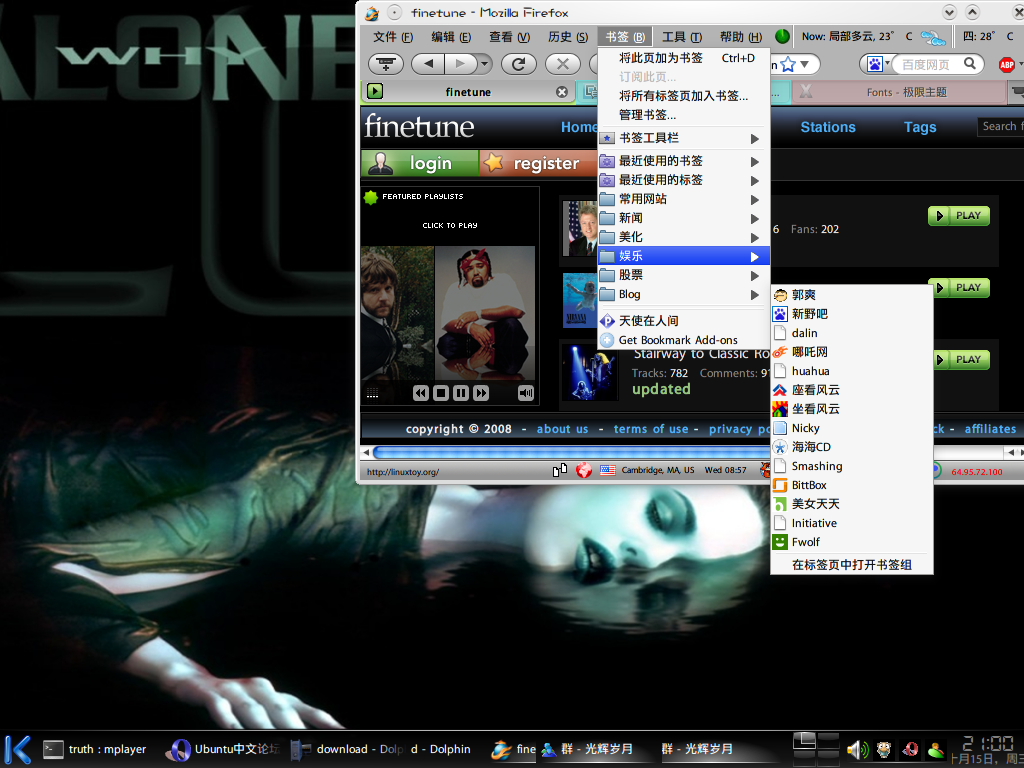Expand the 最近使用的书签 submenu
The width and height of the screenshot is (1024, 768).
tap(684, 161)
